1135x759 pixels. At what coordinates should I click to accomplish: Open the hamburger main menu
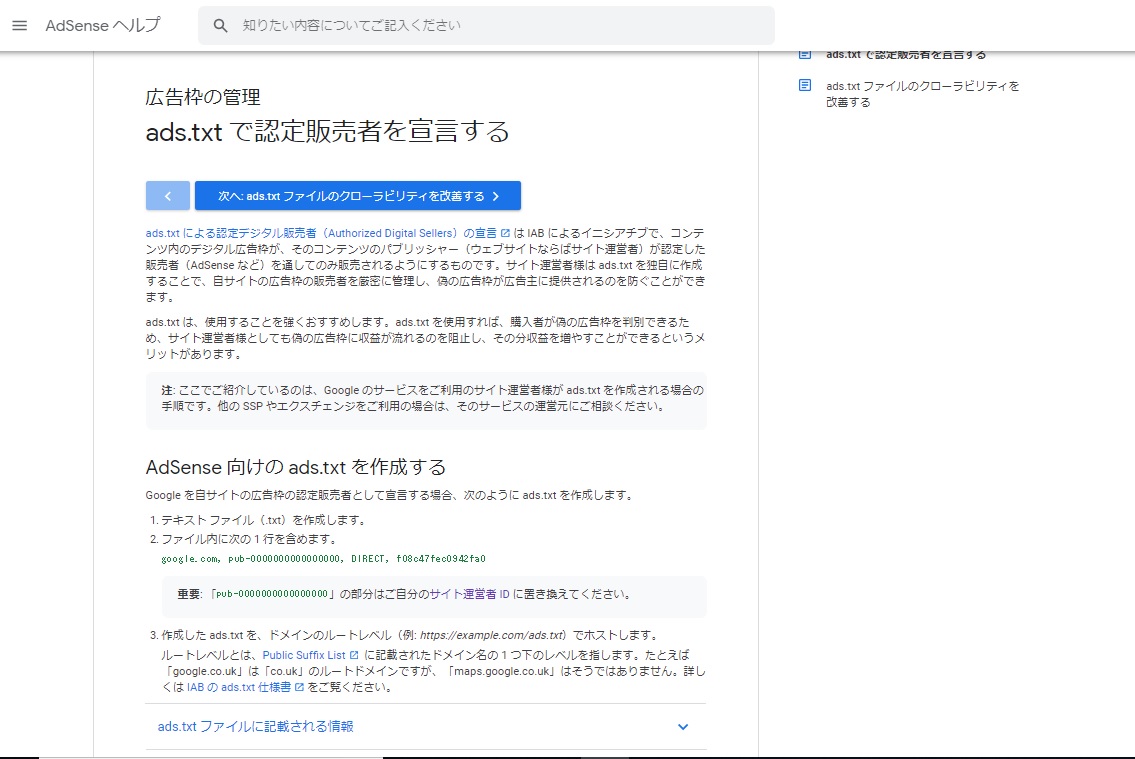[x=20, y=25]
